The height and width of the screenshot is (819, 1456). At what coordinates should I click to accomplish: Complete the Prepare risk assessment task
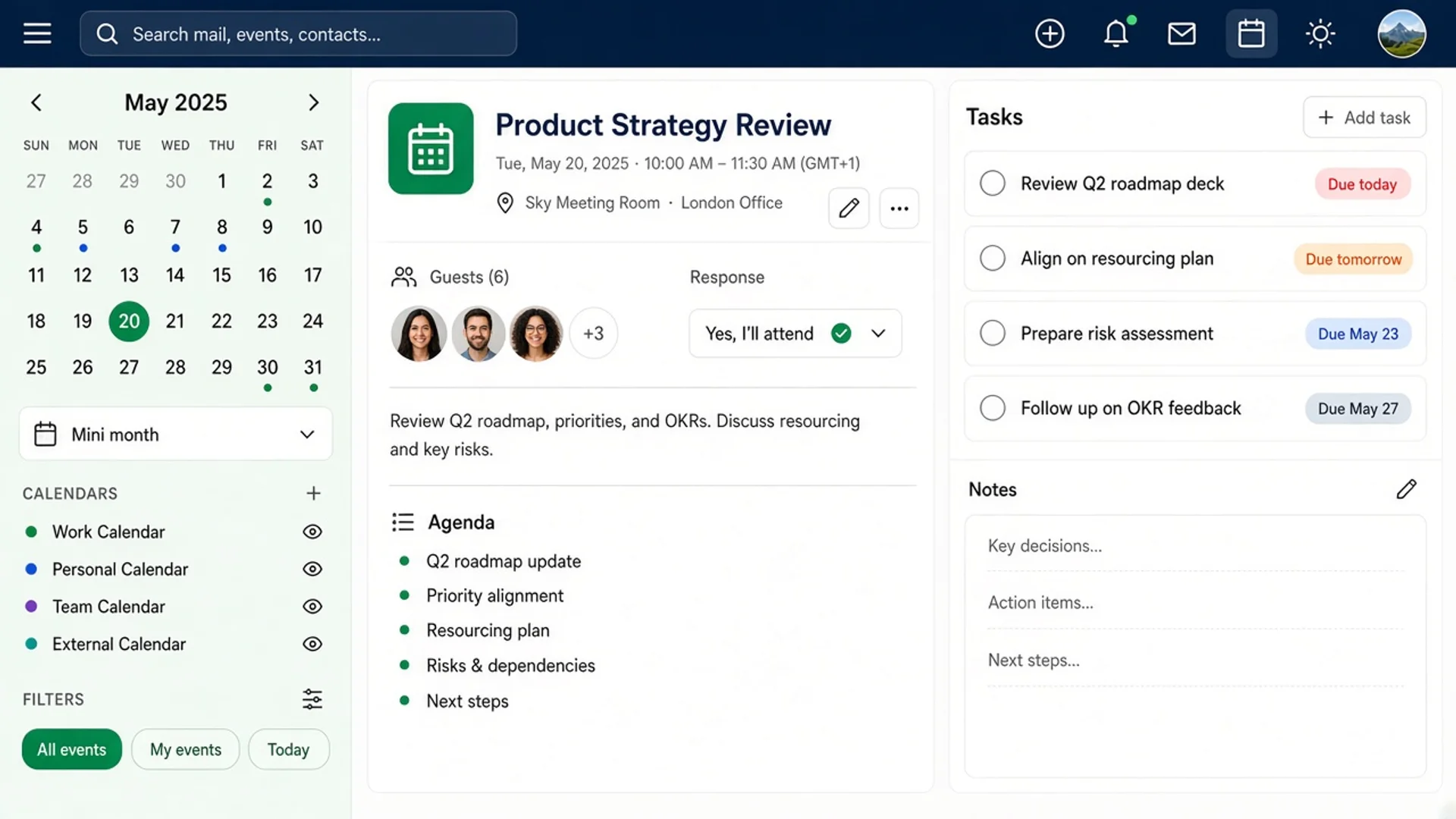pyautogui.click(x=993, y=333)
